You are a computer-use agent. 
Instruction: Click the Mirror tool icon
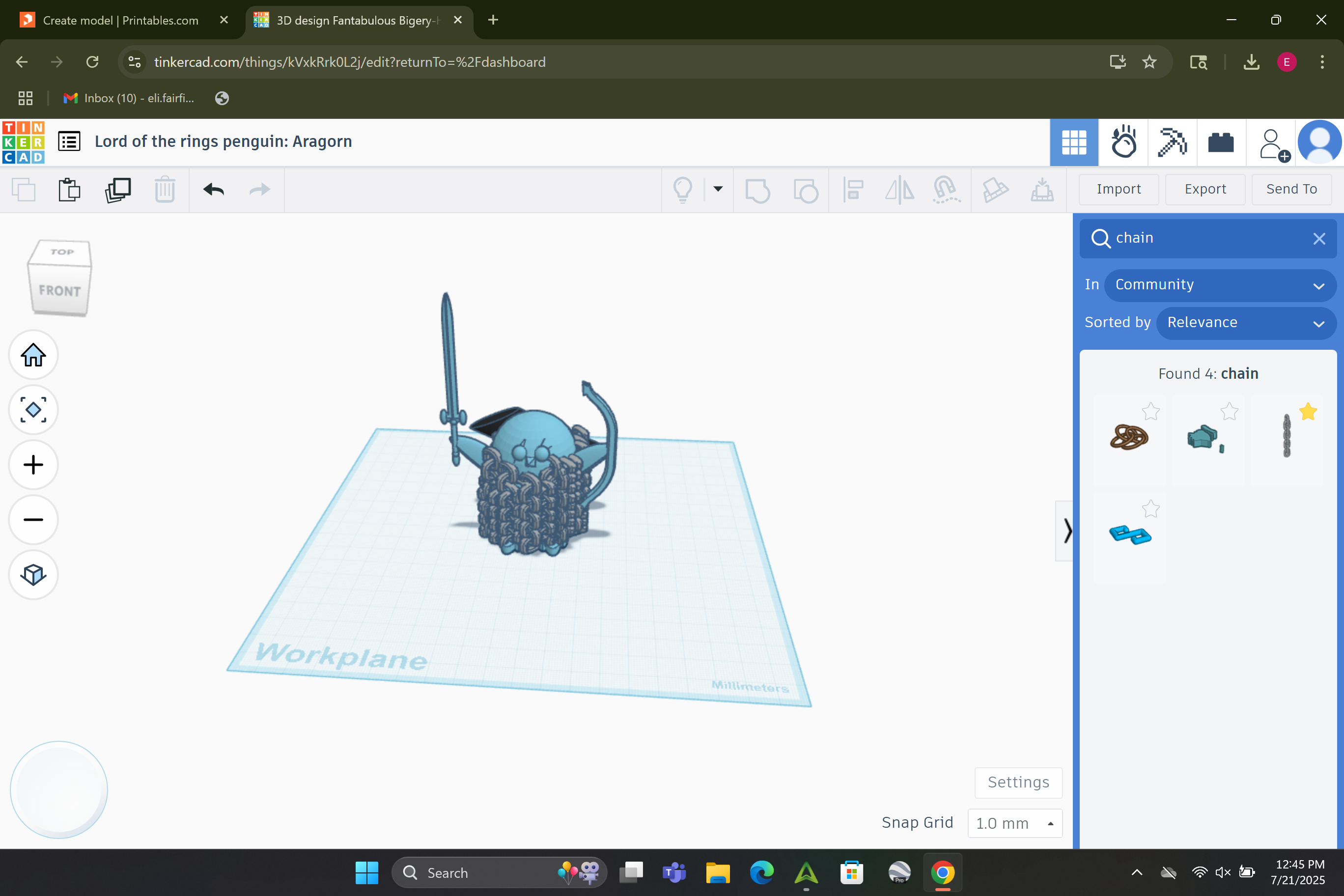899,190
